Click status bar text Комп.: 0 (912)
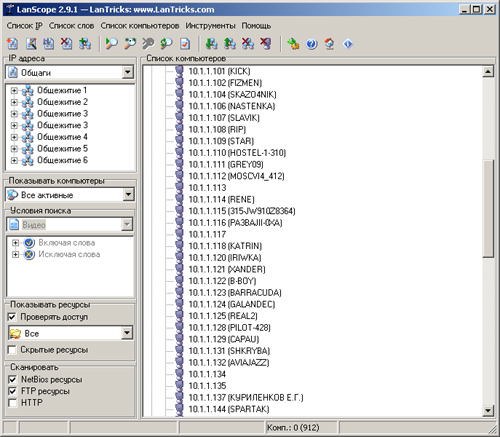Screen dimensions: 500x437 pyautogui.click(x=293, y=427)
